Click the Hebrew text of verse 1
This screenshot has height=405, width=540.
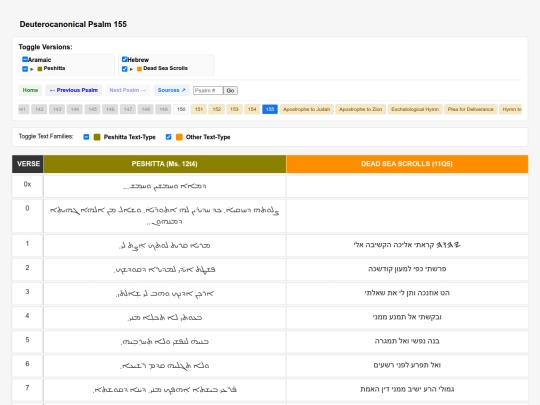[x=407, y=245]
